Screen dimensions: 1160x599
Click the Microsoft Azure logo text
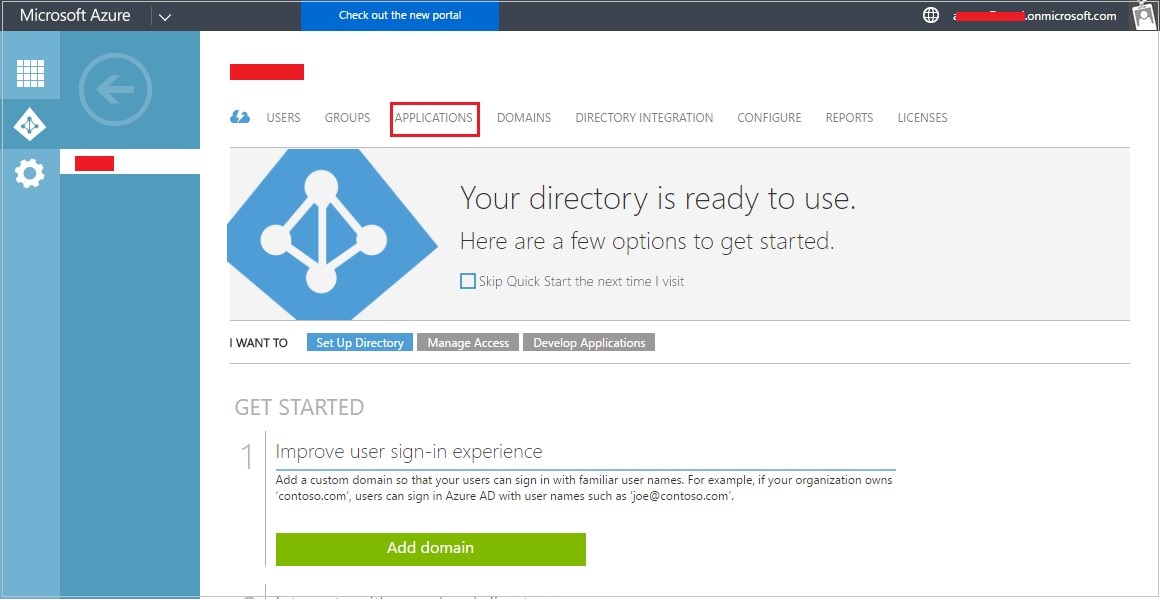tap(75, 16)
